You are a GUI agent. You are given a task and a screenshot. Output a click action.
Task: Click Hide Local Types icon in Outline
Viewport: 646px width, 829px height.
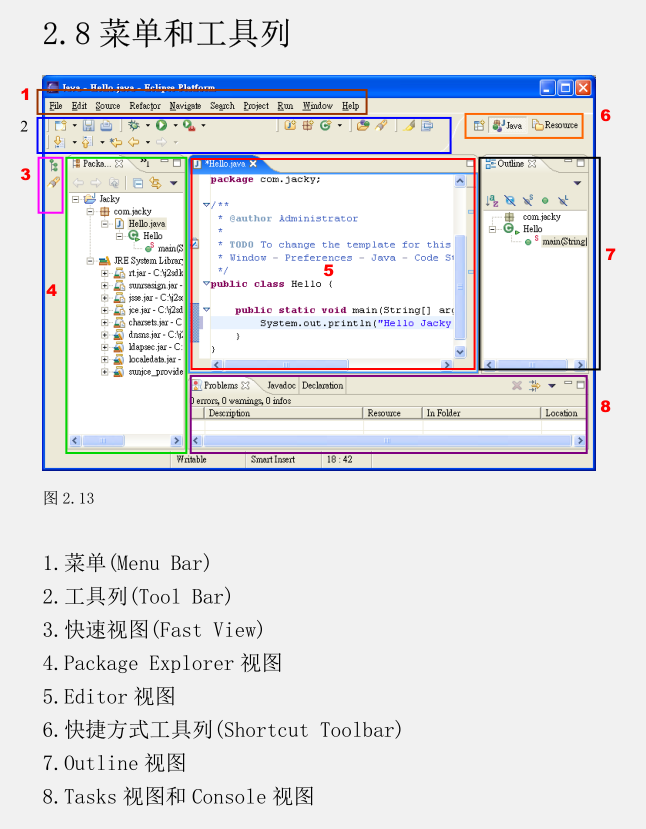click(x=563, y=200)
